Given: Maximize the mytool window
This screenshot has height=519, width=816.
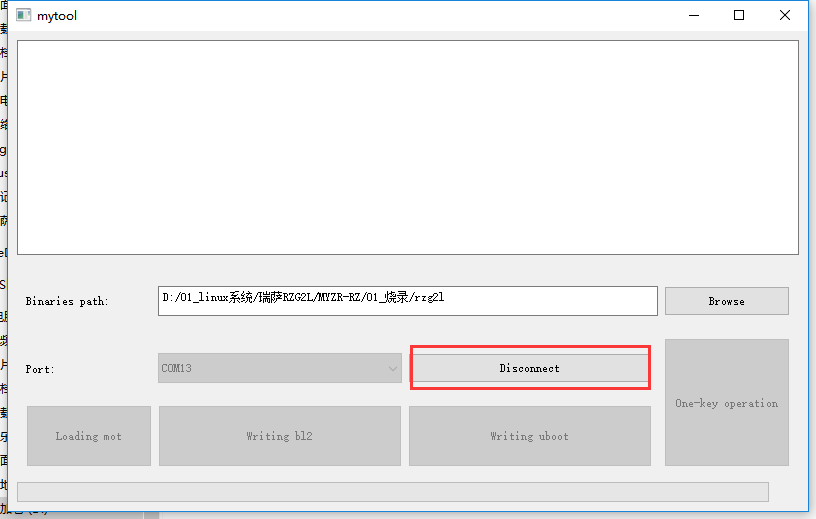Looking at the screenshot, I should point(739,15).
